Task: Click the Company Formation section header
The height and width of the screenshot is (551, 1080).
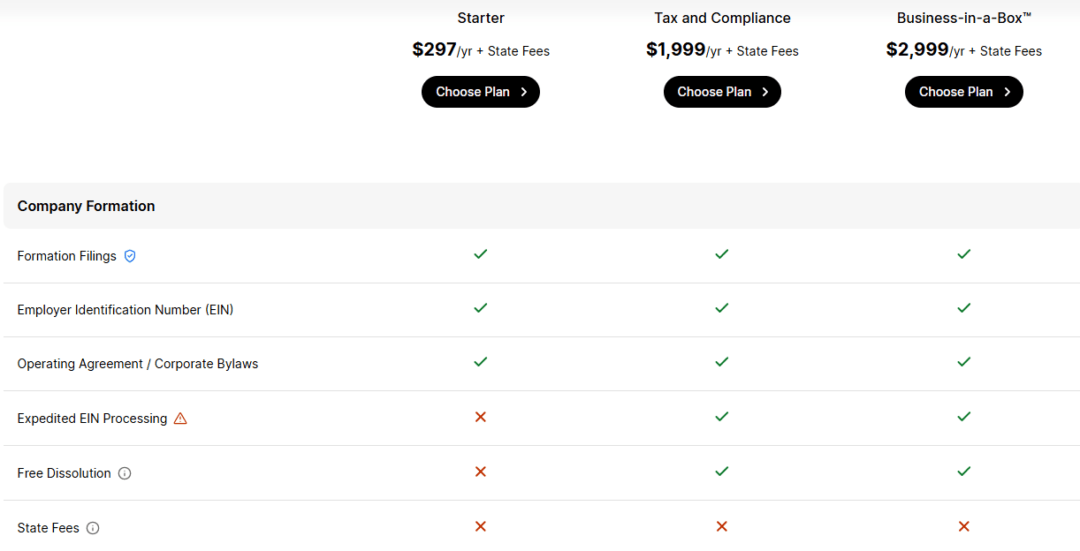Action: pyautogui.click(x=86, y=206)
